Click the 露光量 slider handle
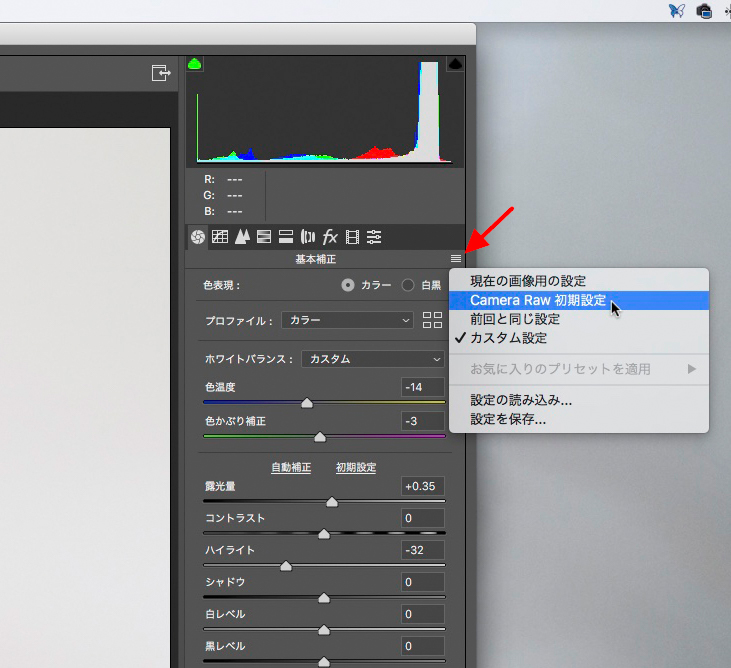The width and height of the screenshot is (731, 668). (332, 502)
